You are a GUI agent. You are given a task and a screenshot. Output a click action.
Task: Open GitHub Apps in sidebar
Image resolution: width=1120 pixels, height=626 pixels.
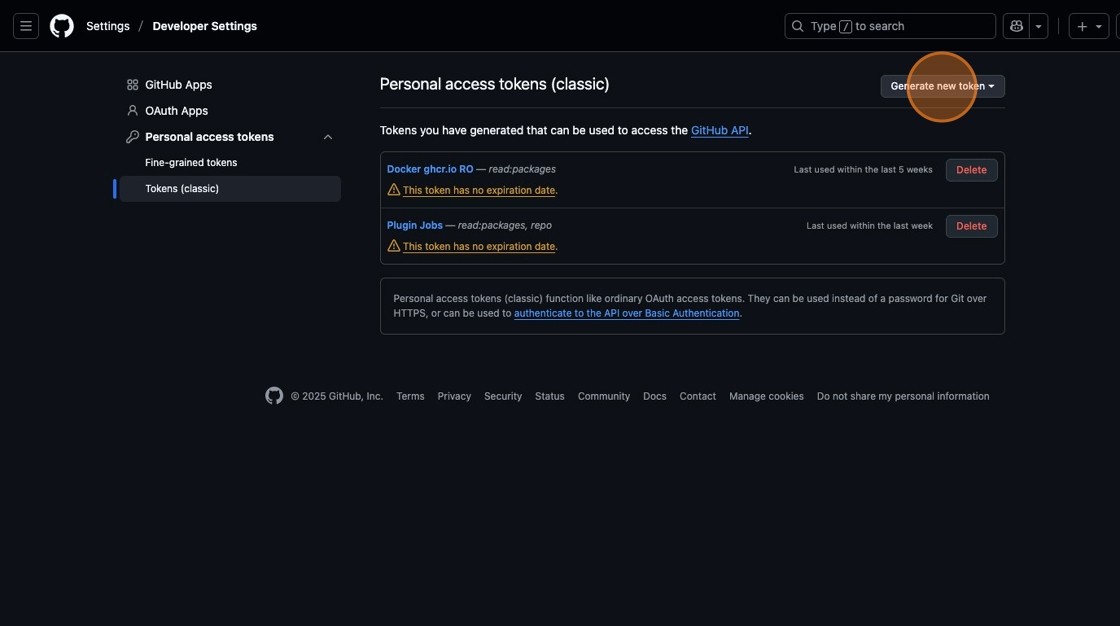coord(178,85)
